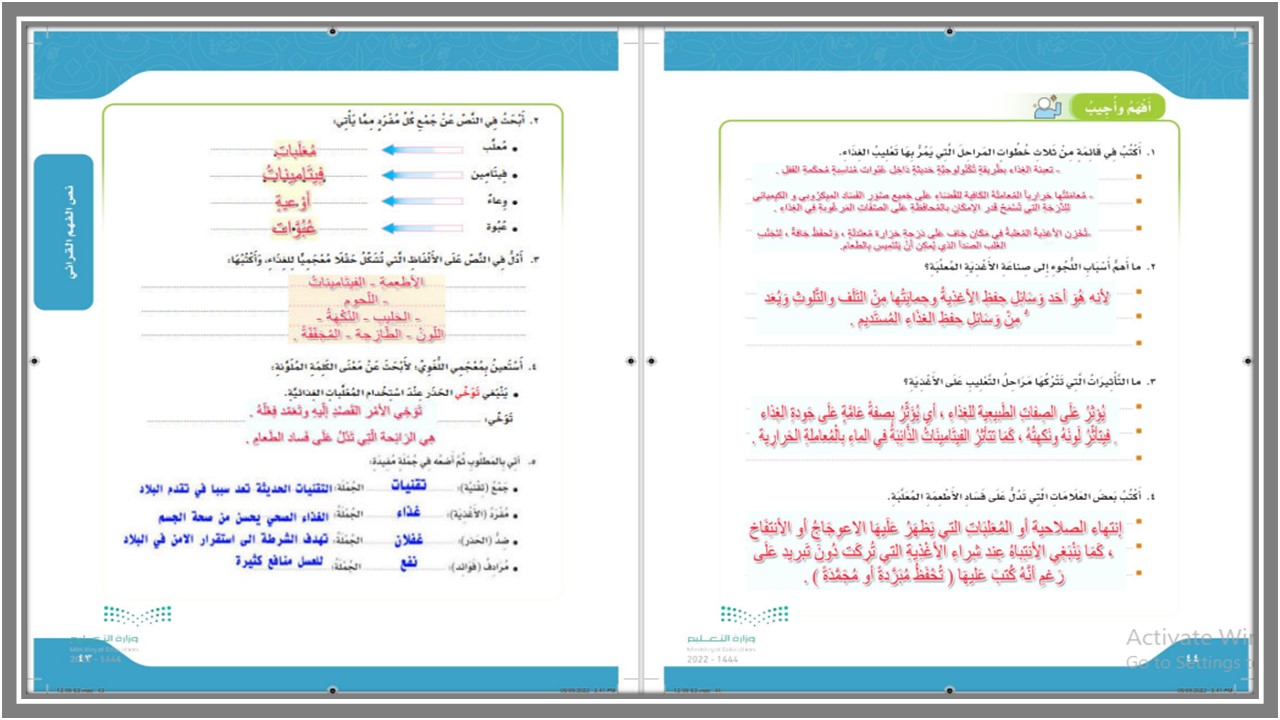Viewport: 1280px width, 720px height.
Task: Click the blue arrow next to 'عبوة'
Action: (x=421, y=227)
